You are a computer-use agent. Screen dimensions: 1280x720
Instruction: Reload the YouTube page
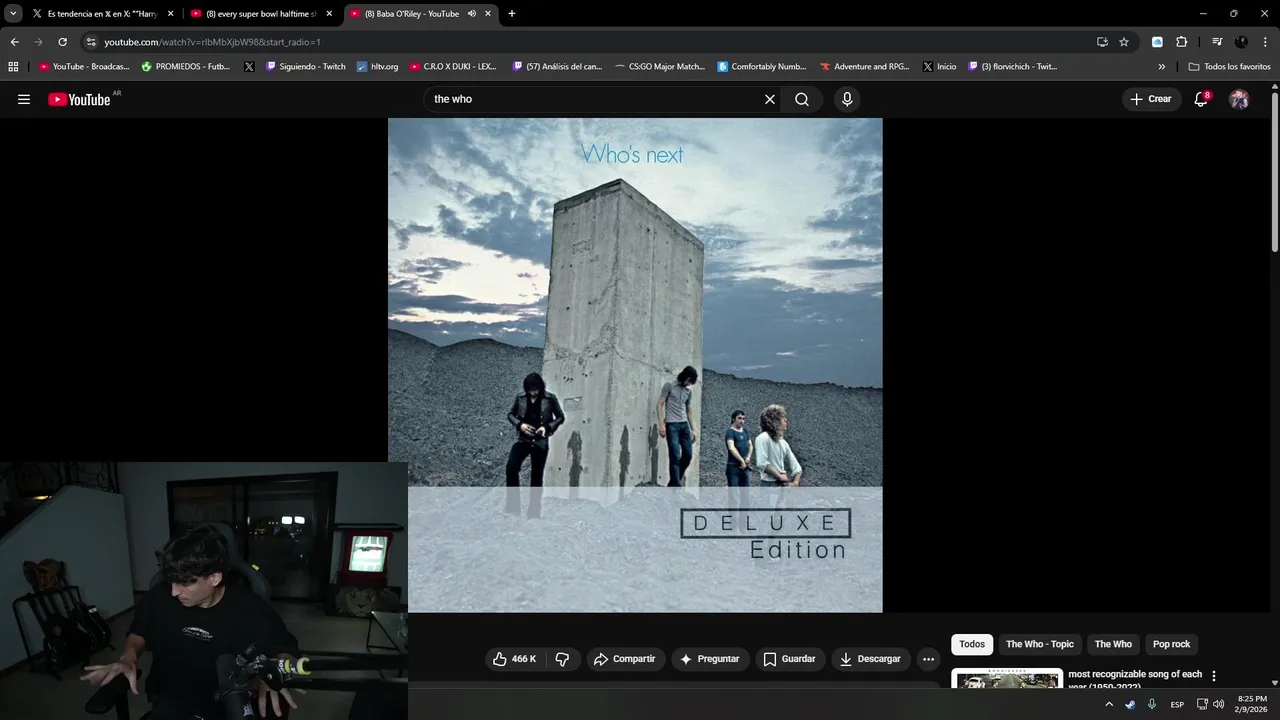(x=62, y=42)
